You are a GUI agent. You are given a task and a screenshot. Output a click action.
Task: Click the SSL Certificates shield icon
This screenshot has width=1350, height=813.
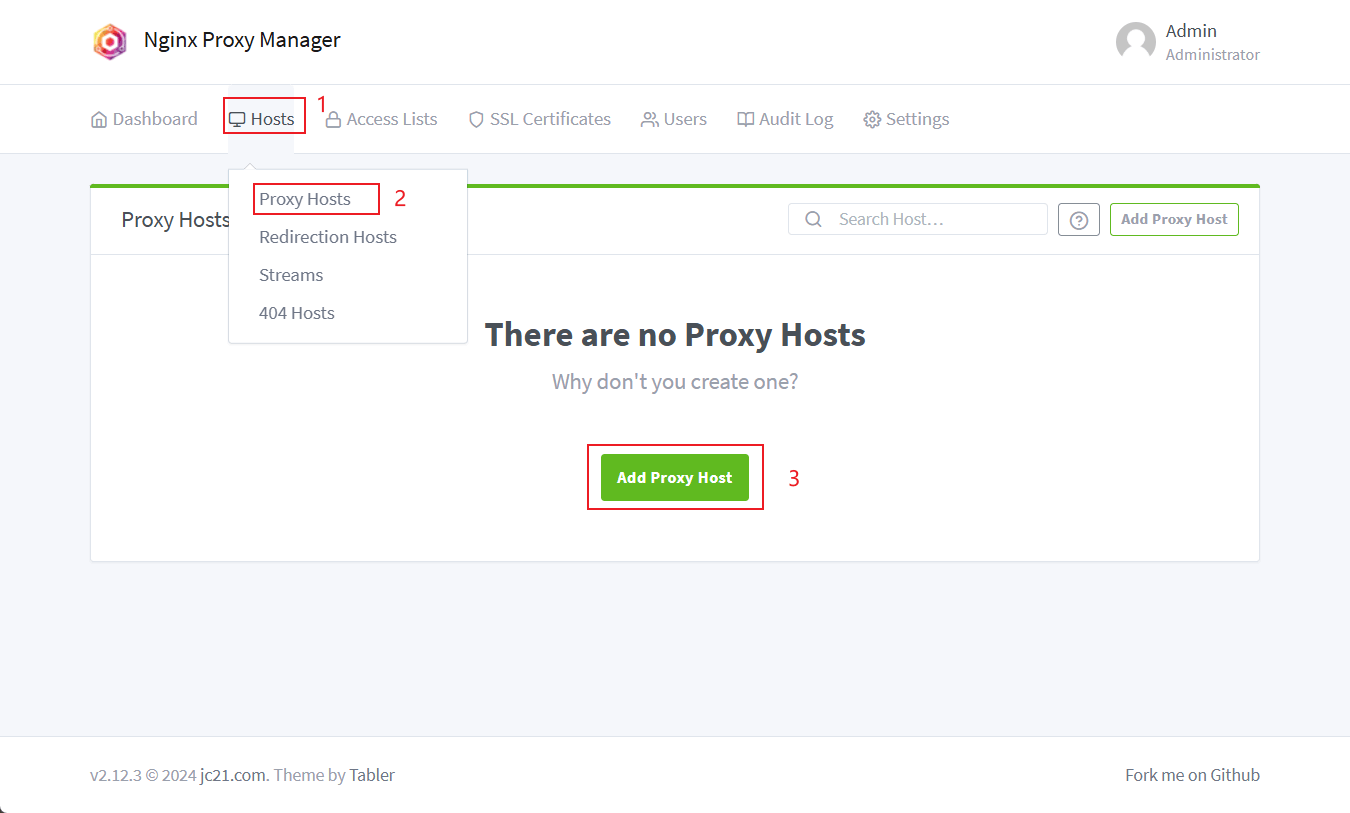476,120
